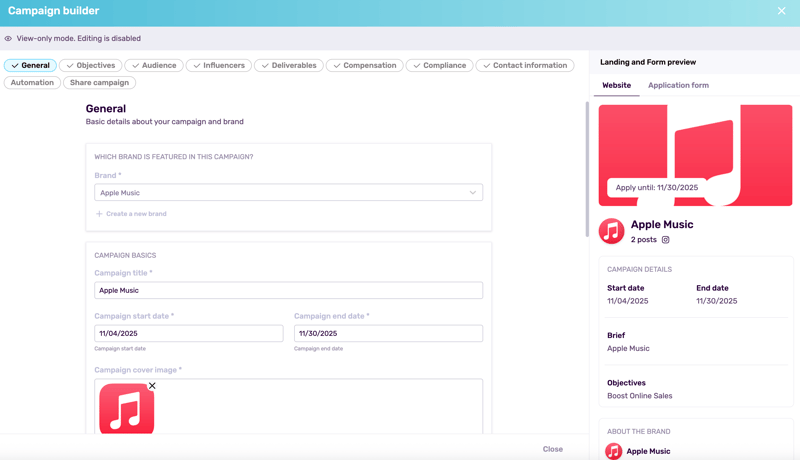Click the form panel vertical scrollbar
The image size is (800, 460).
[x=587, y=169]
